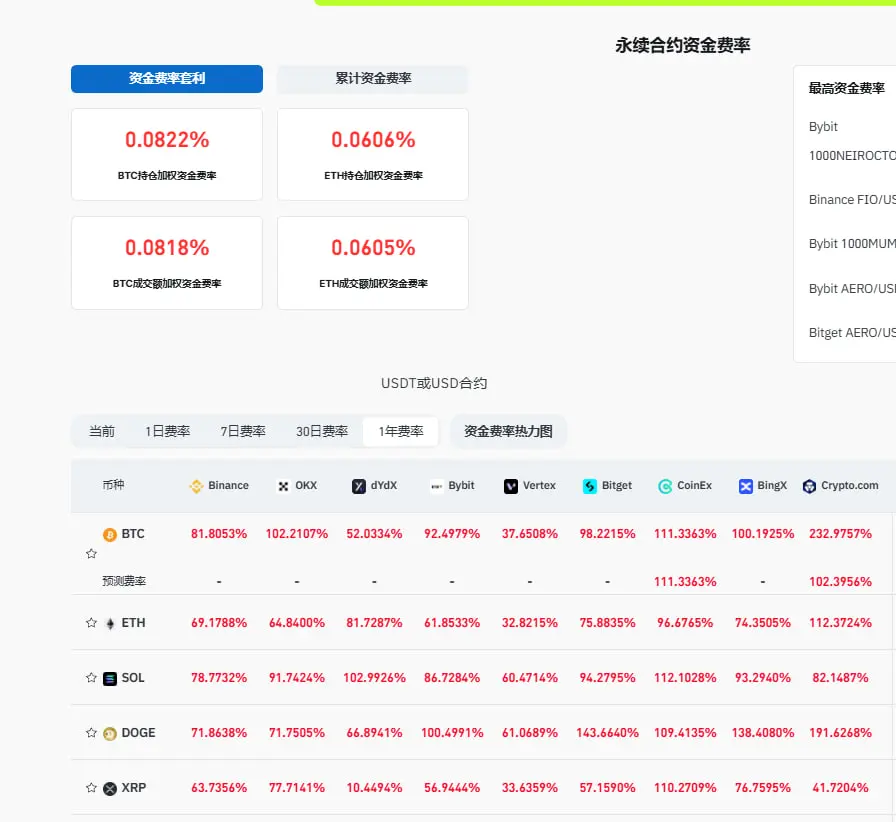Viewport: 896px width, 822px height.
Task: Click the USDT或USD合约 section heading
Action: click(x=434, y=383)
